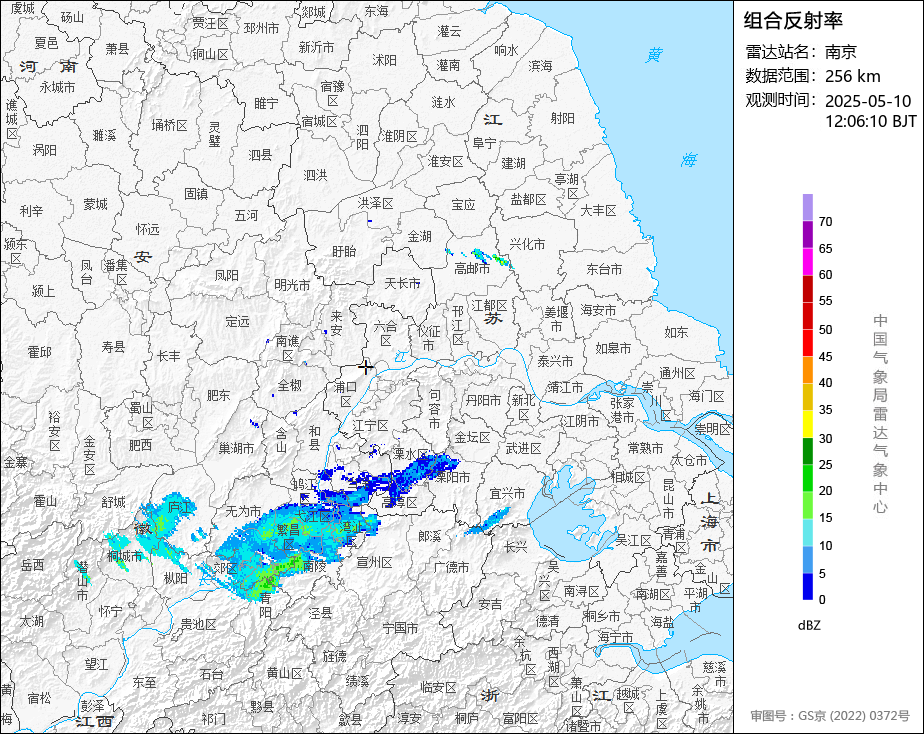Click the 霍邱 map label
Image resolution: width=924 pixels, height=734 pixels.
[x=39, y=352]
